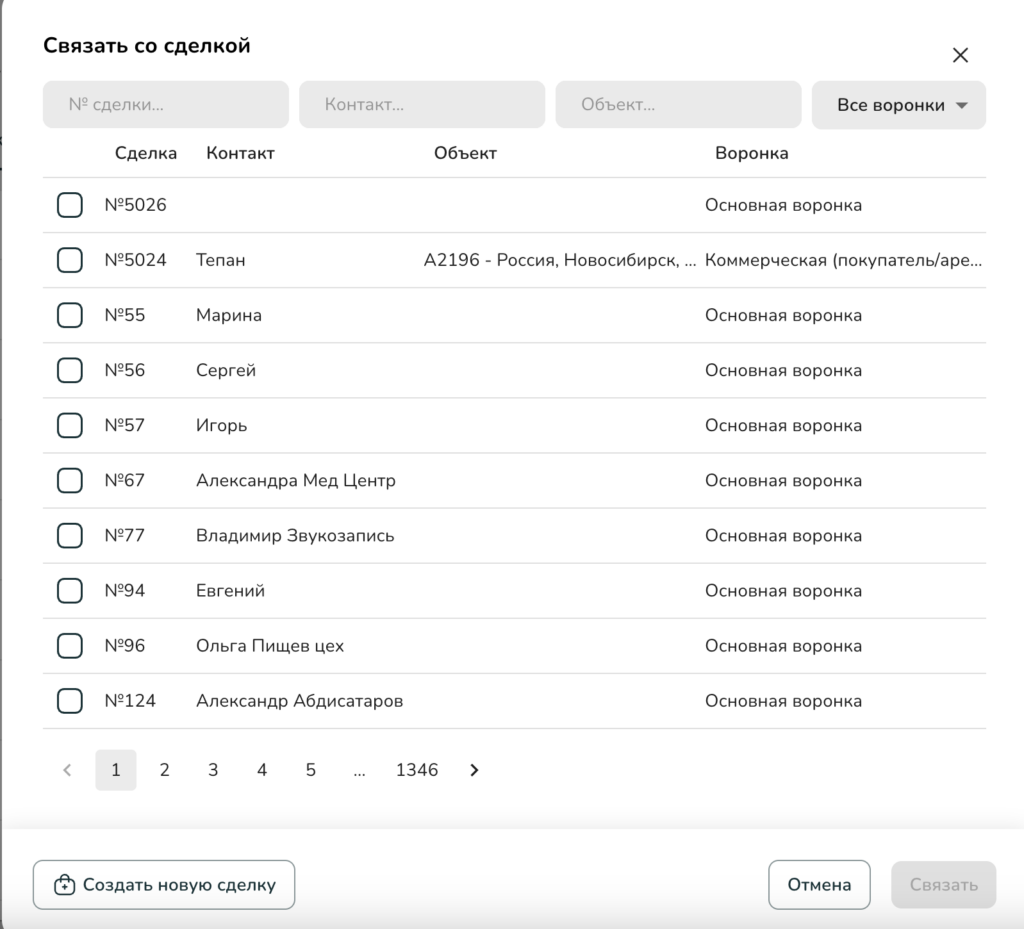Jump to last page 1346
The image size is (1024, 929).
tap(417, 770)
